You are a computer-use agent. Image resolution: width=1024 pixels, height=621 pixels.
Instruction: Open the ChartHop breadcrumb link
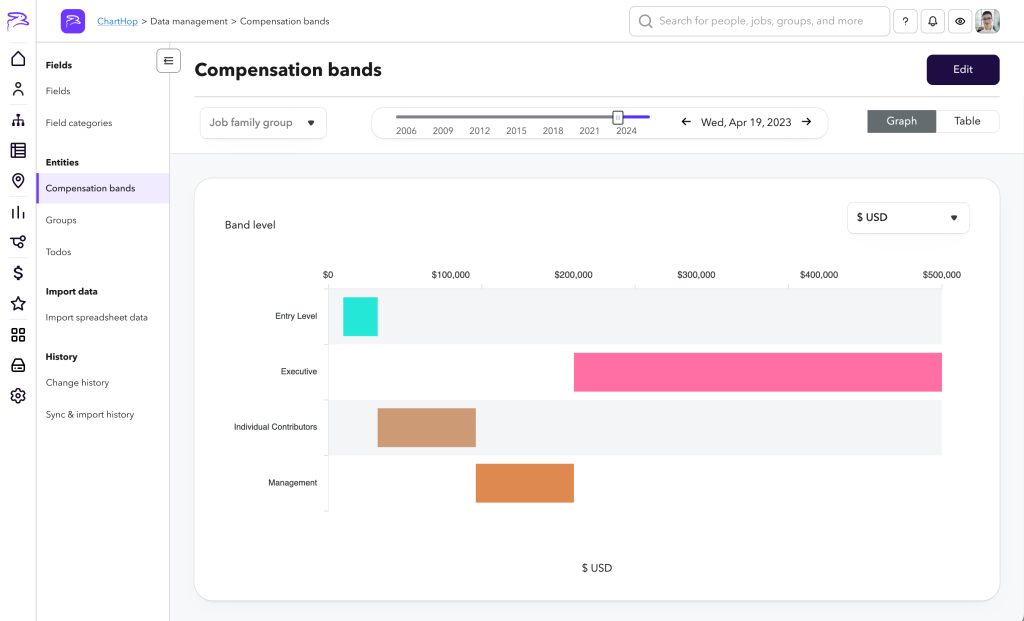click(118, 21)
